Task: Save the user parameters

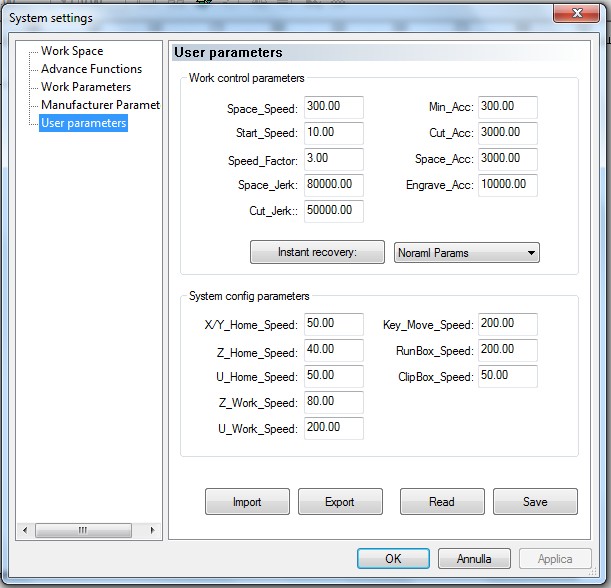Action: (x=535, y=502)
